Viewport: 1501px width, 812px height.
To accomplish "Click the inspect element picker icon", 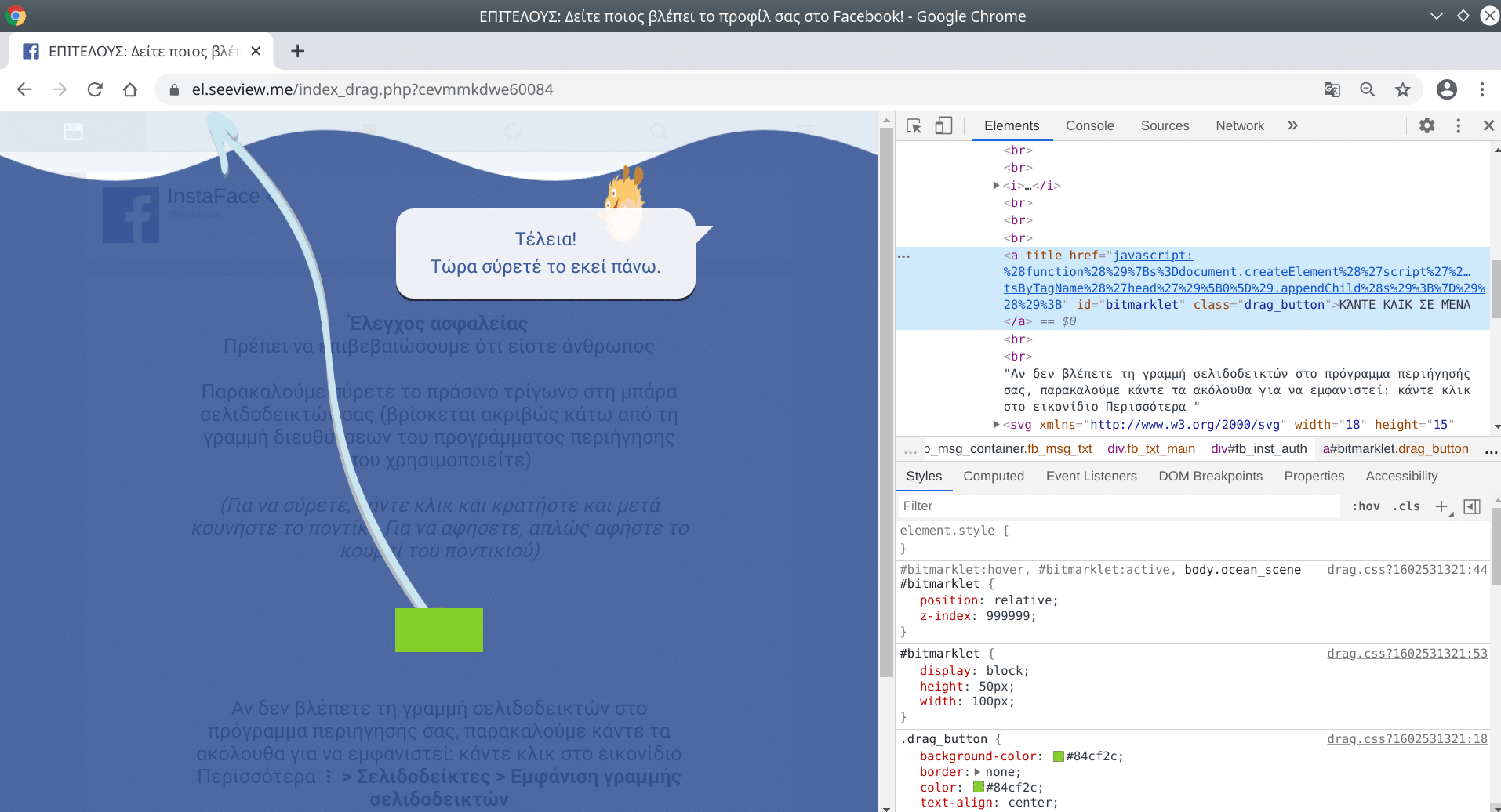I will click(914, 125).
